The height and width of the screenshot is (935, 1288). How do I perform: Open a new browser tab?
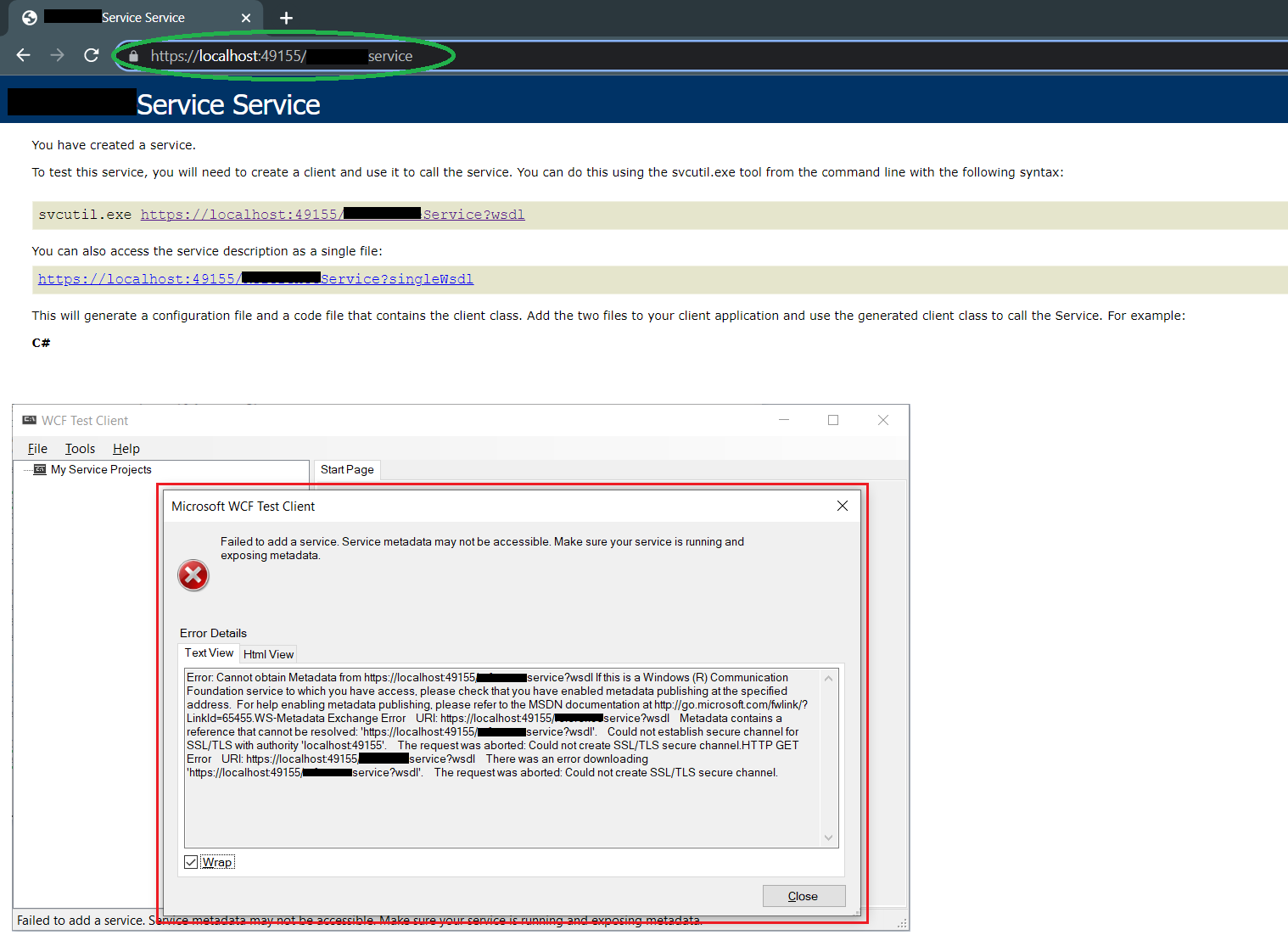[x=286, y=17]
